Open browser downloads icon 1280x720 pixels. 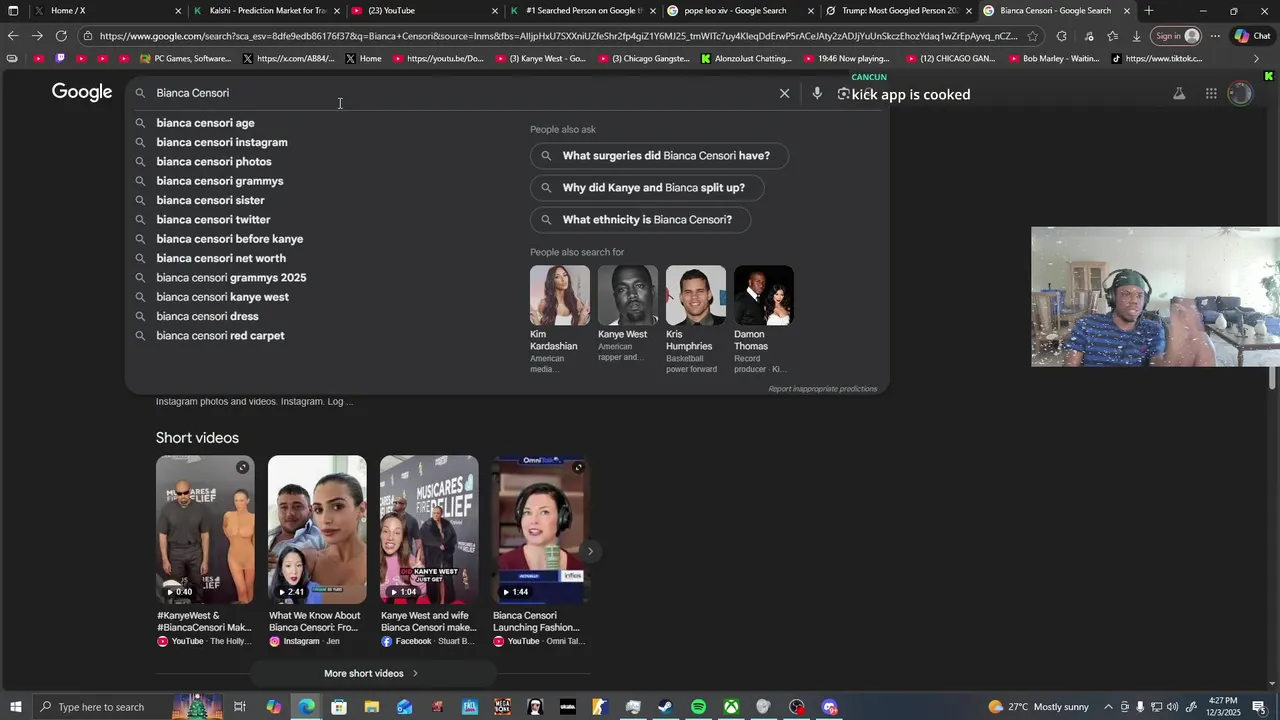(1136, 36)
